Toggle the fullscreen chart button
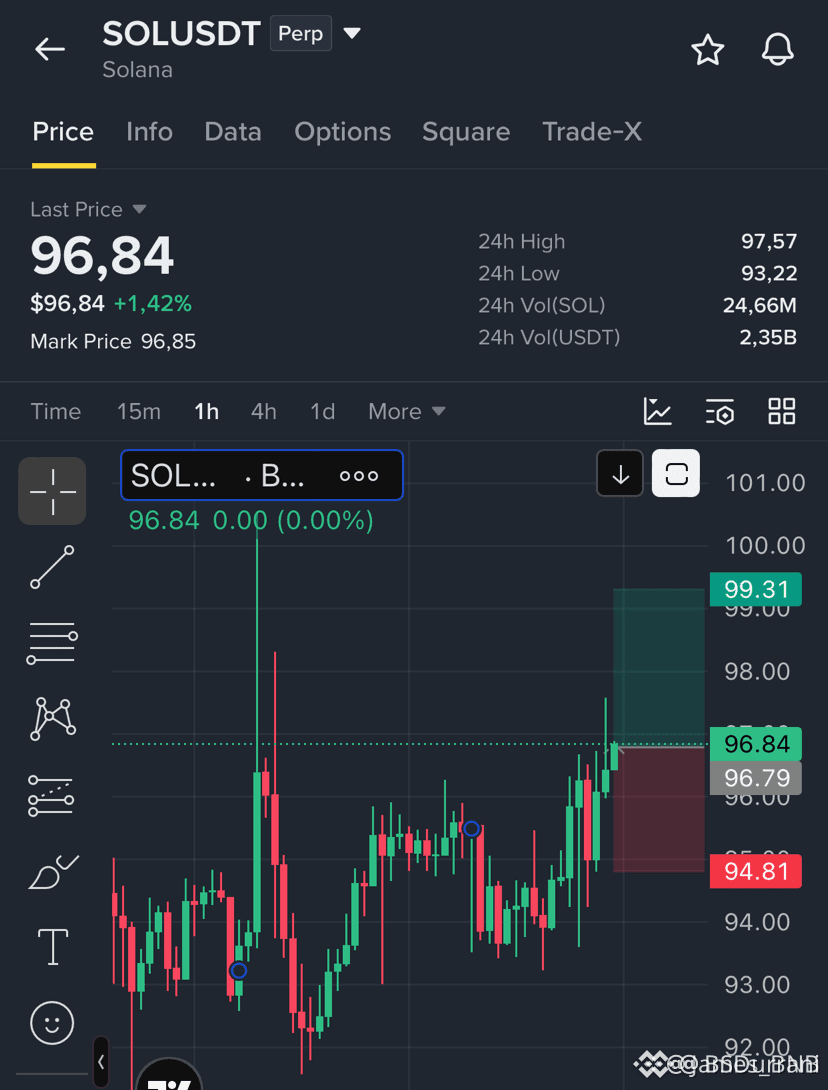 tap(676, 473)
